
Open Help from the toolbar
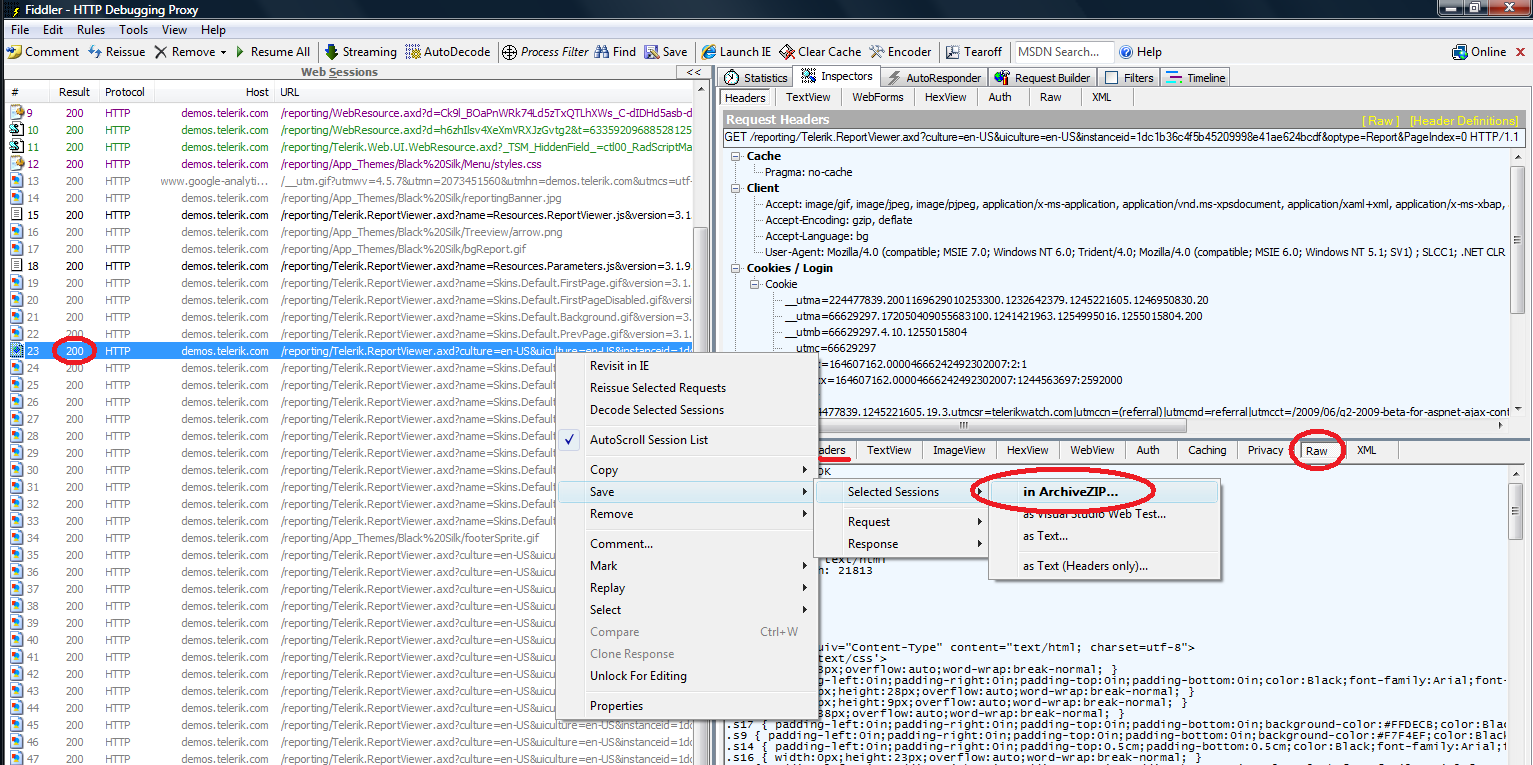(x=1140, y=52)
